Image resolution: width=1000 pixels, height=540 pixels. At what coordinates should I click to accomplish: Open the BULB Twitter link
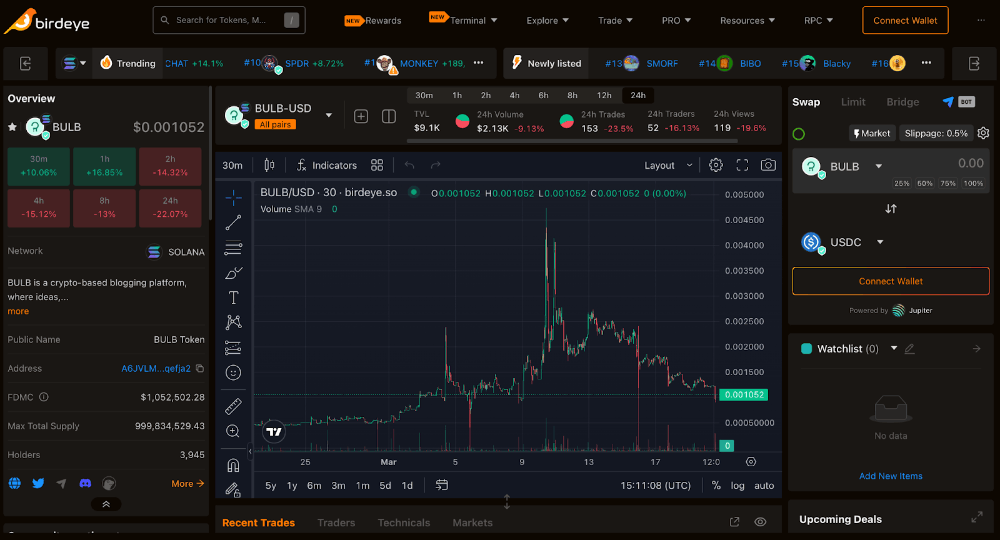click(x=38, y=483)
